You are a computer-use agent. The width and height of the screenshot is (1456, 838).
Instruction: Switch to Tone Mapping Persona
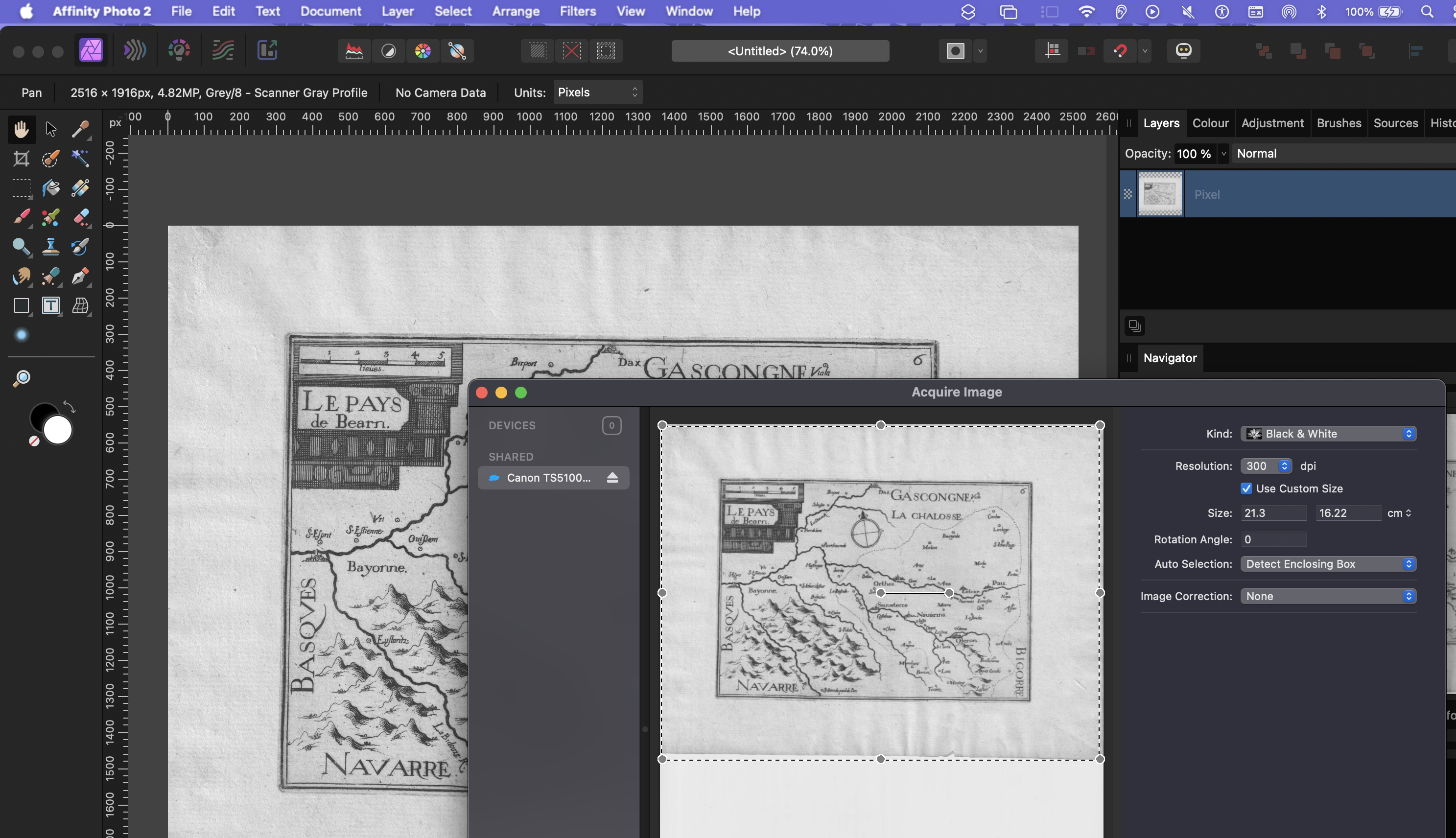tap(223, 50)
